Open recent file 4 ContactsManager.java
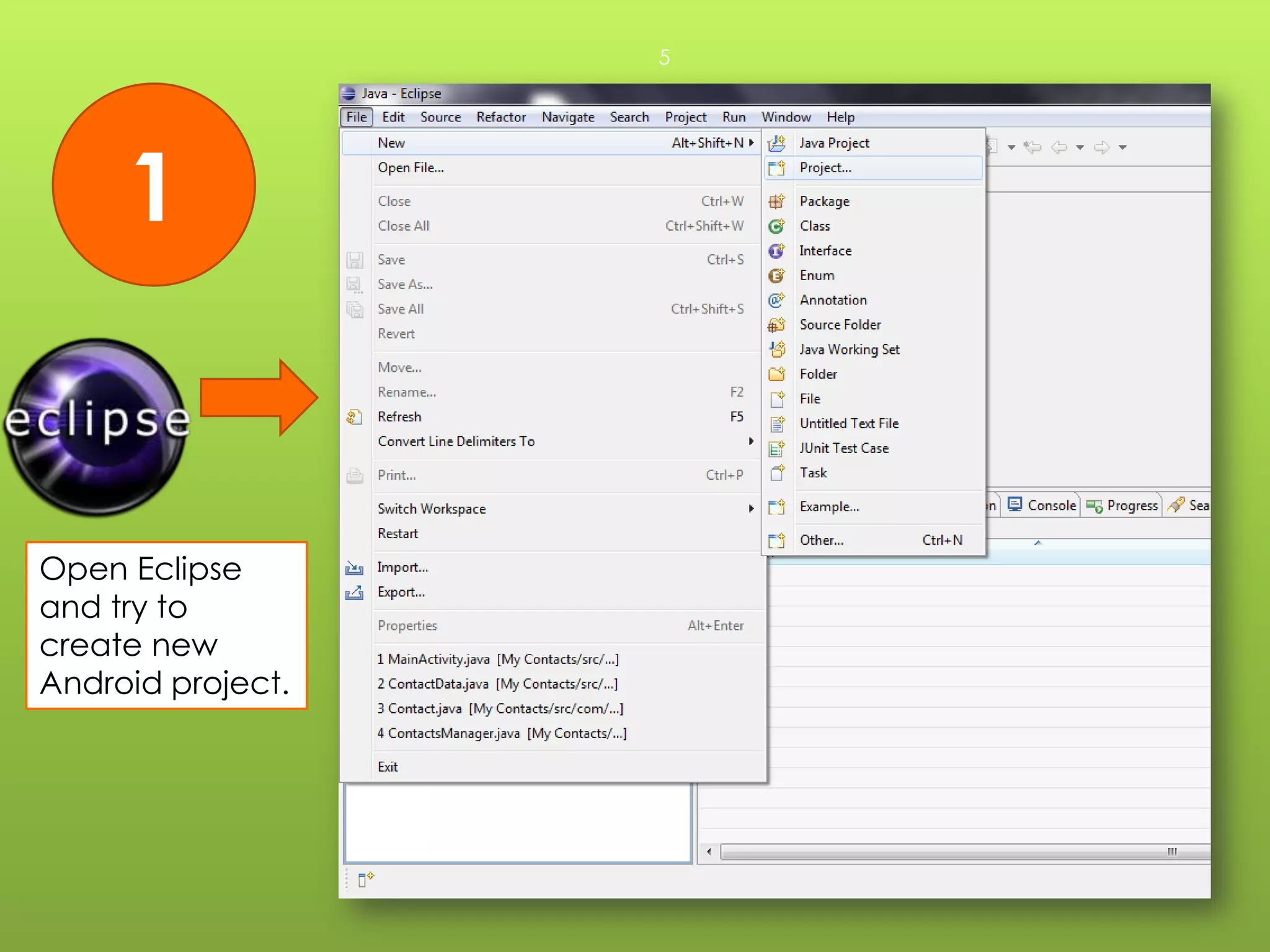 tap(552, 734)
